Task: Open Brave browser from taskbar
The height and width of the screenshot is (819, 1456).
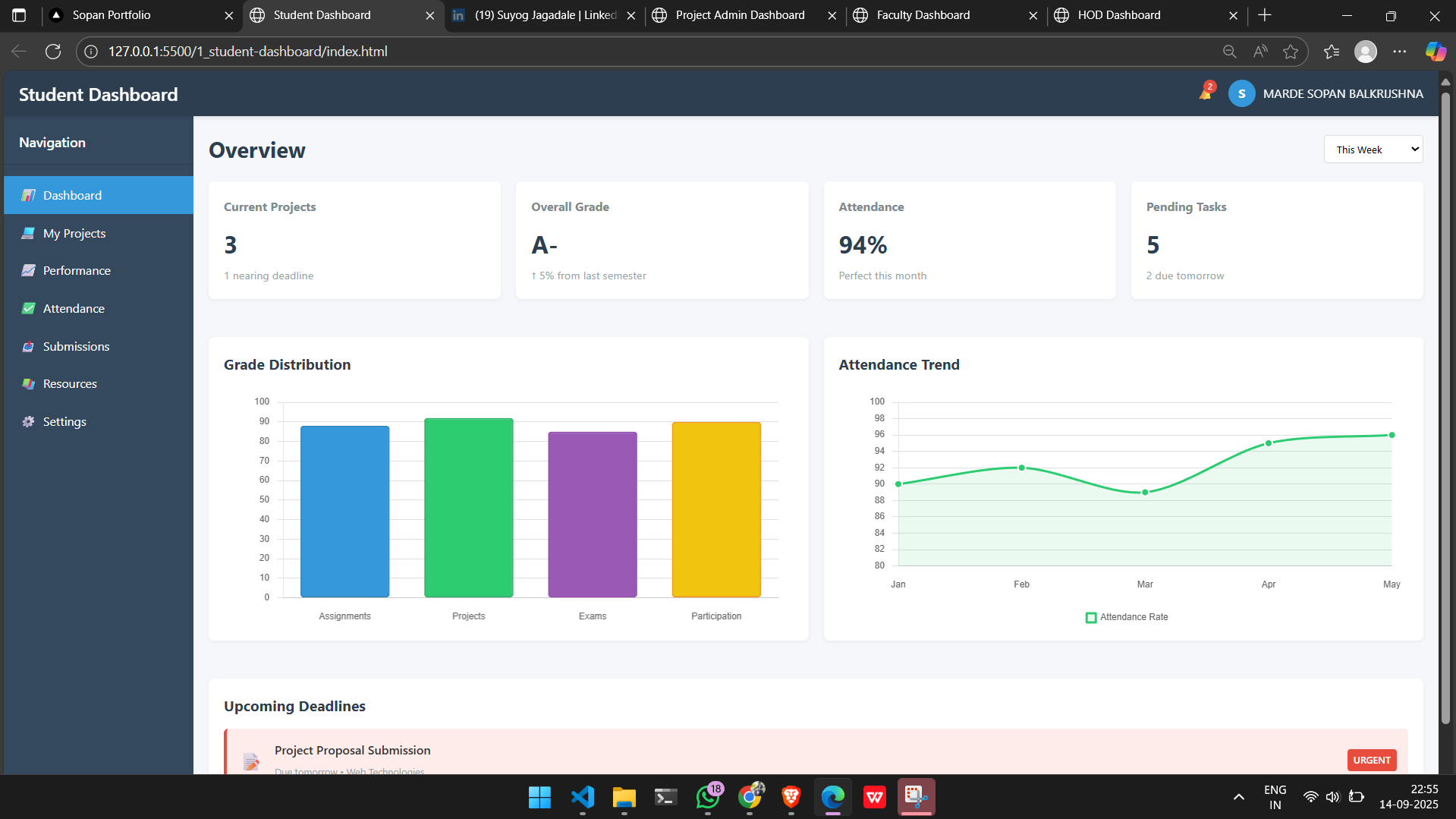Action: click(791, 797)
